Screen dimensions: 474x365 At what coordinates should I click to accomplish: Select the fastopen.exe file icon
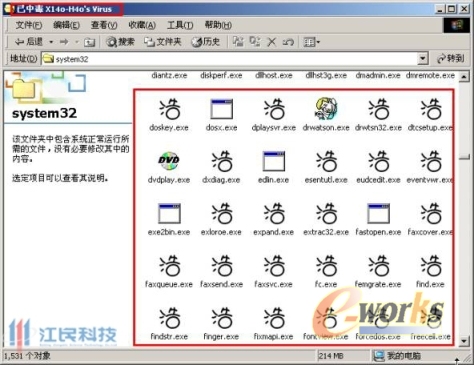[378, 213]
